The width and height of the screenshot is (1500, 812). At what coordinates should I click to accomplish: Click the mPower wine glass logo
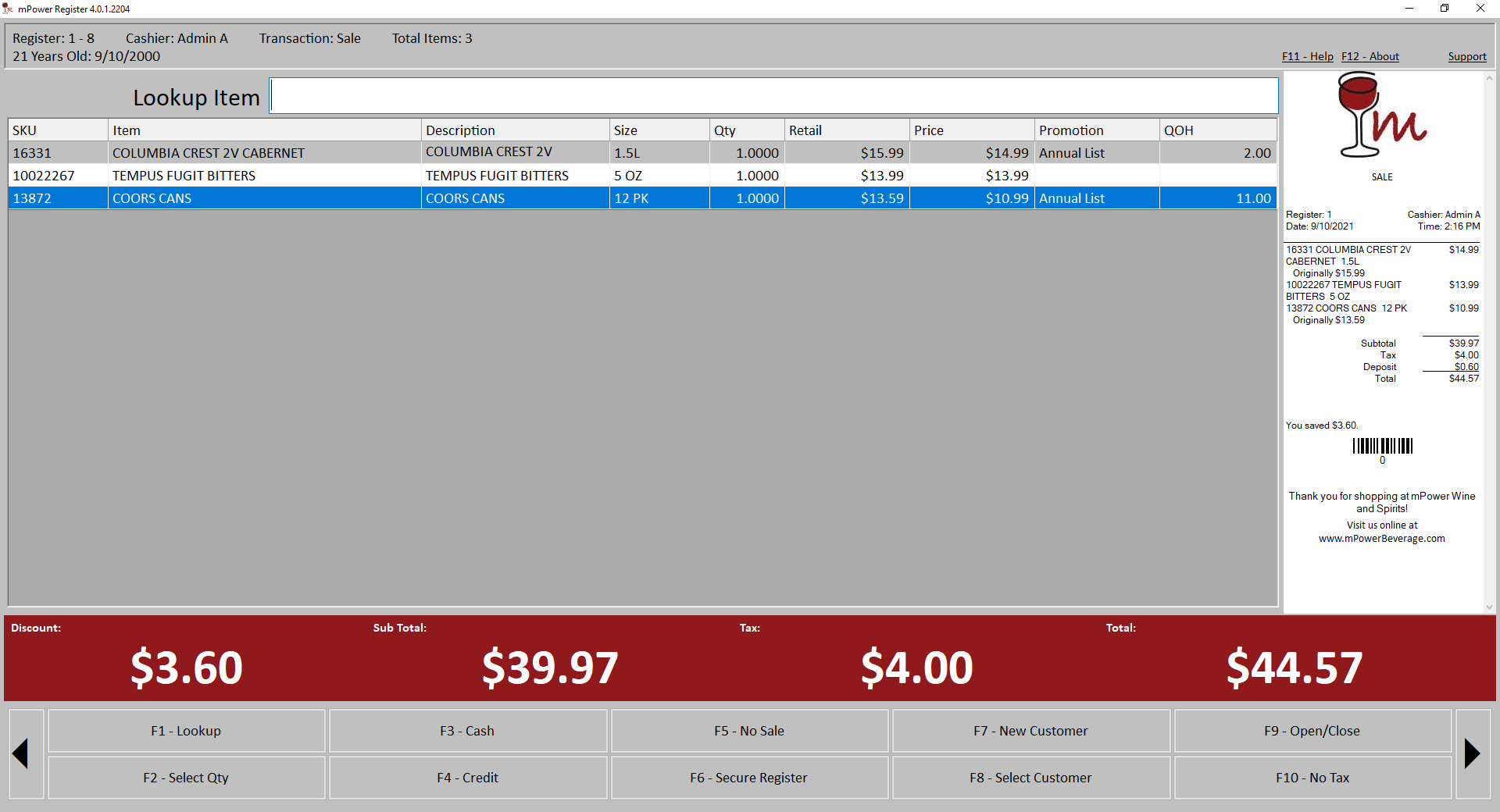pyautogui.click(x=1382, y=116)
